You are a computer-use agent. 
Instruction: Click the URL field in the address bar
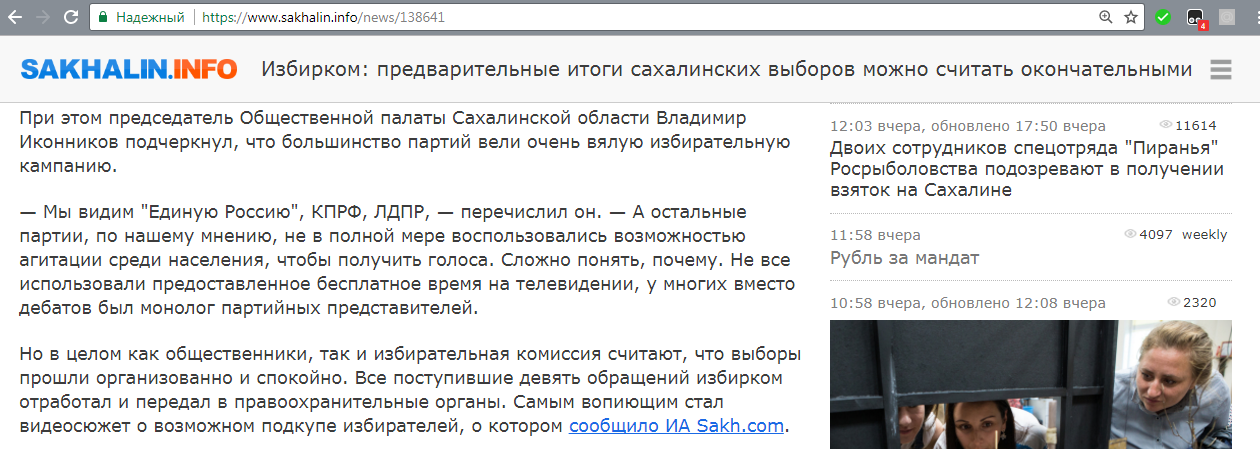pos(600,17)
